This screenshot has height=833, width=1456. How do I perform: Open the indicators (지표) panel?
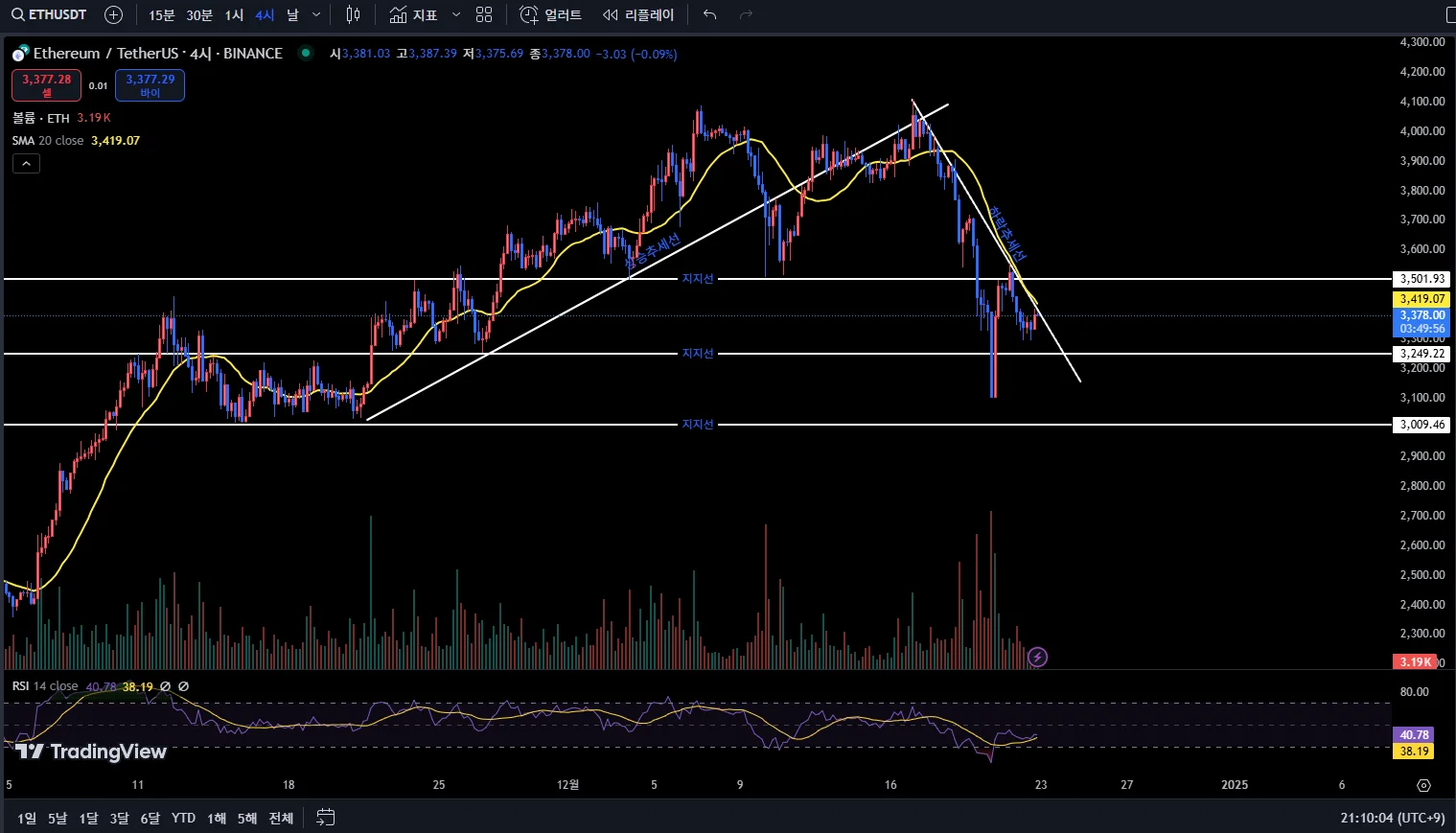pyautogui.click(x=414, y=14)
